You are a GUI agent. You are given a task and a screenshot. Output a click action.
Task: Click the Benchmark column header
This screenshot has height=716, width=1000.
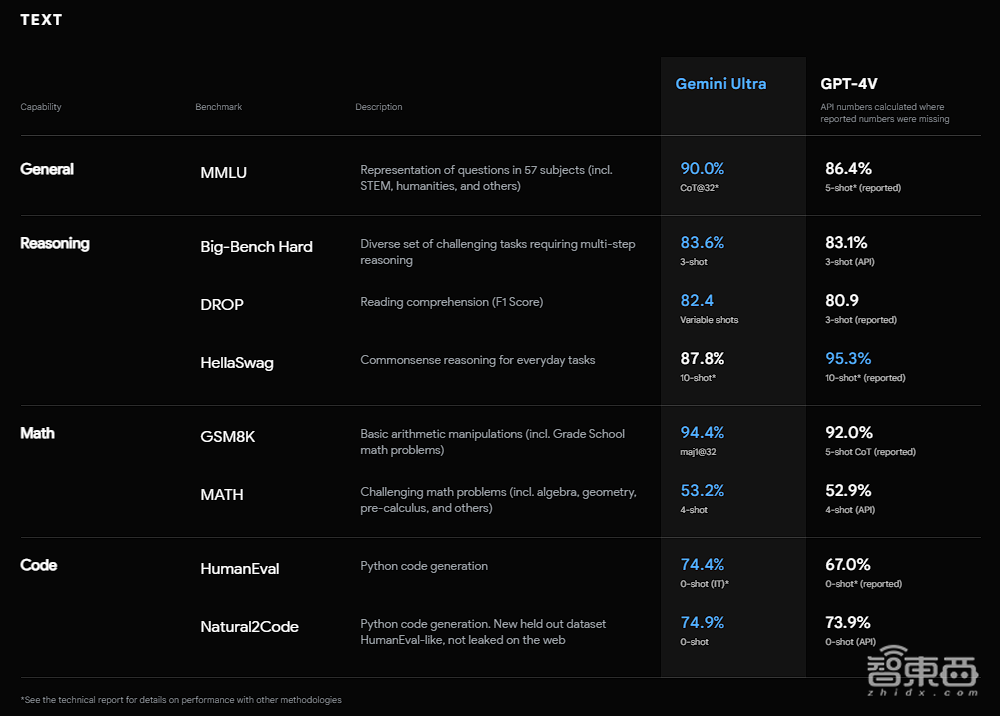(218, 107)
